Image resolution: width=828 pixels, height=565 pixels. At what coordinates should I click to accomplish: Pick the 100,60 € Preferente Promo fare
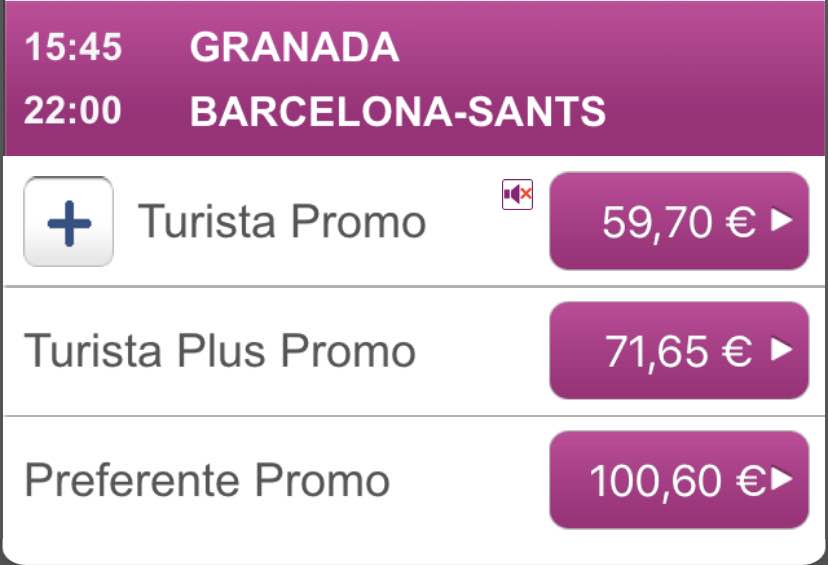point(679,479)
